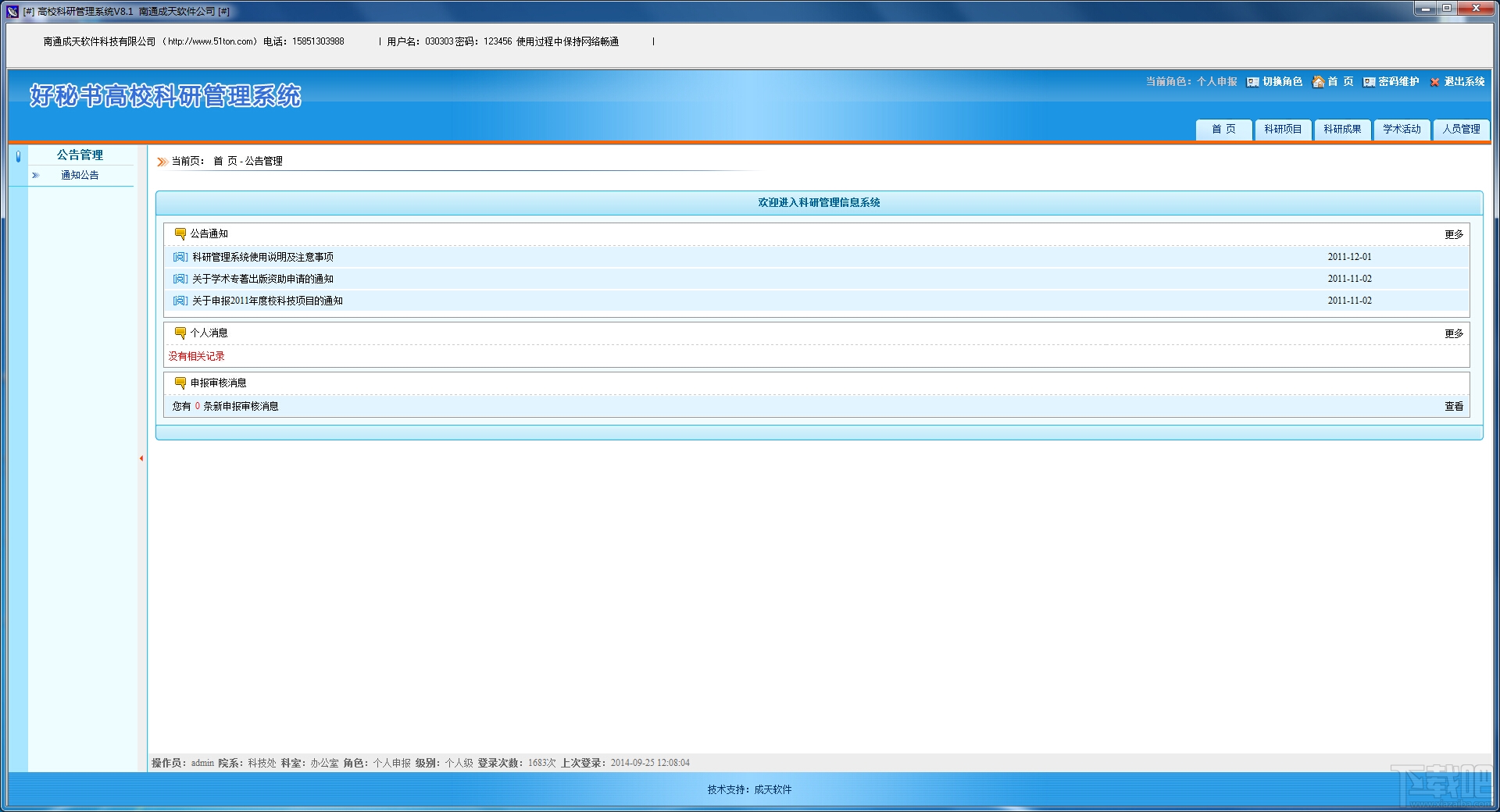Click 登录次数: 1683次 in status bar
1500x812 pixels.
coord(517,763)
